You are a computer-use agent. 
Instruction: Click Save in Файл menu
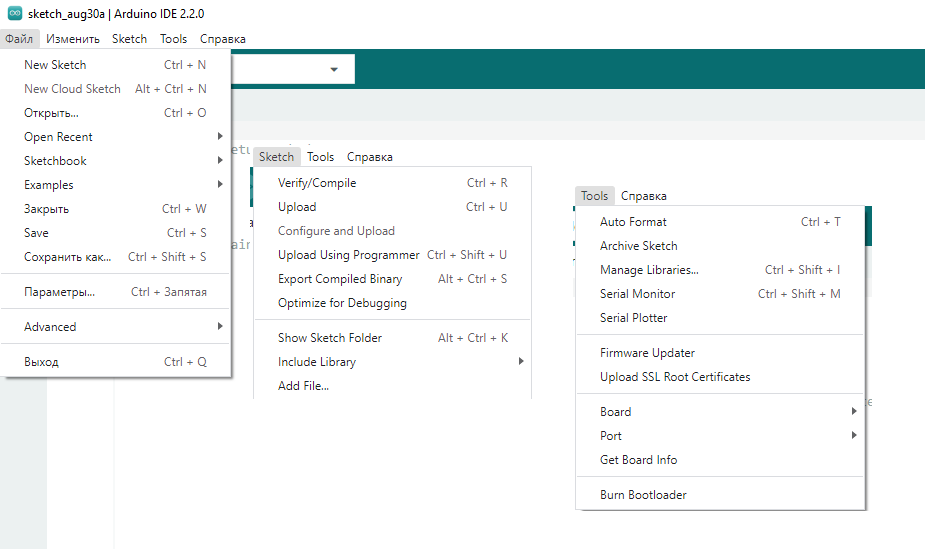[116, 233]
